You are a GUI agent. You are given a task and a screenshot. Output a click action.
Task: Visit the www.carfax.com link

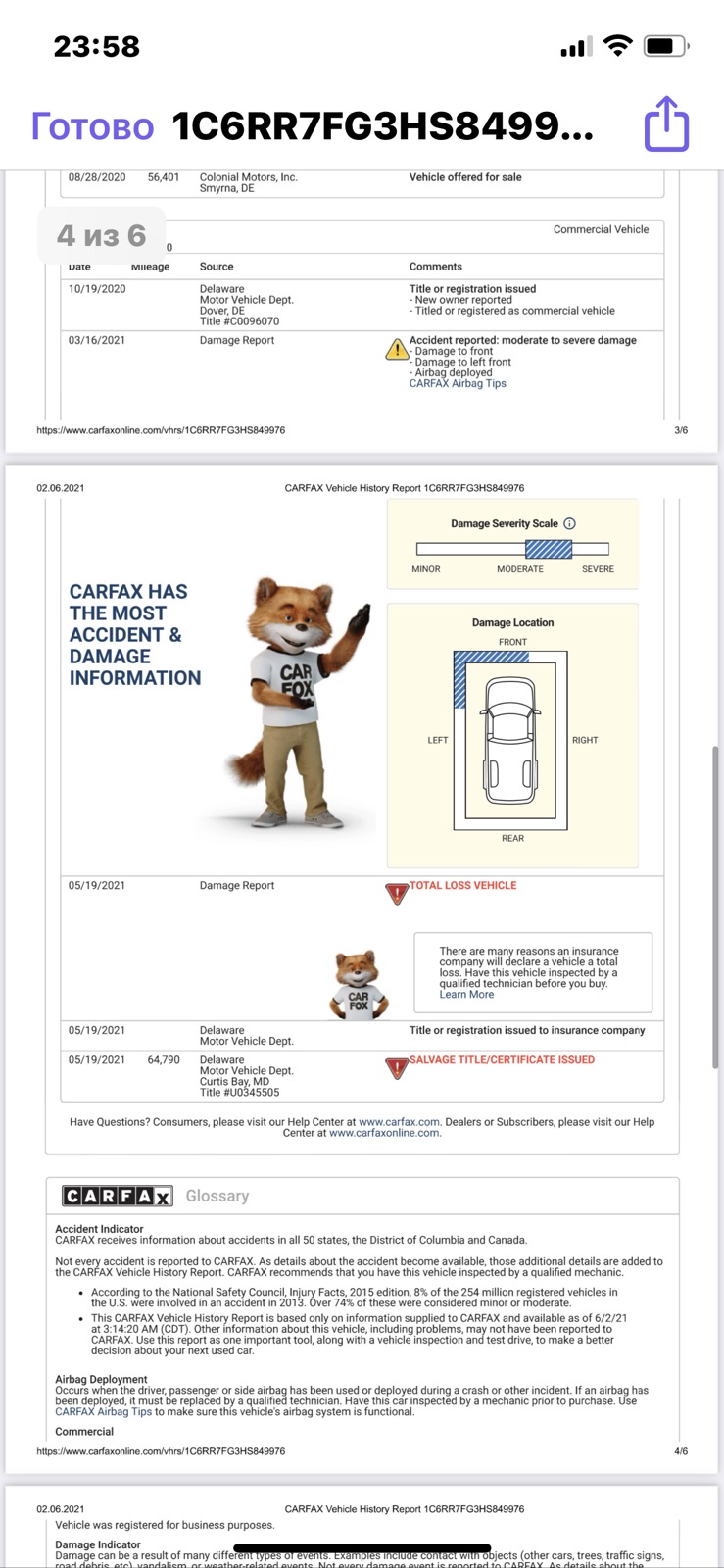click(399, 1122)
